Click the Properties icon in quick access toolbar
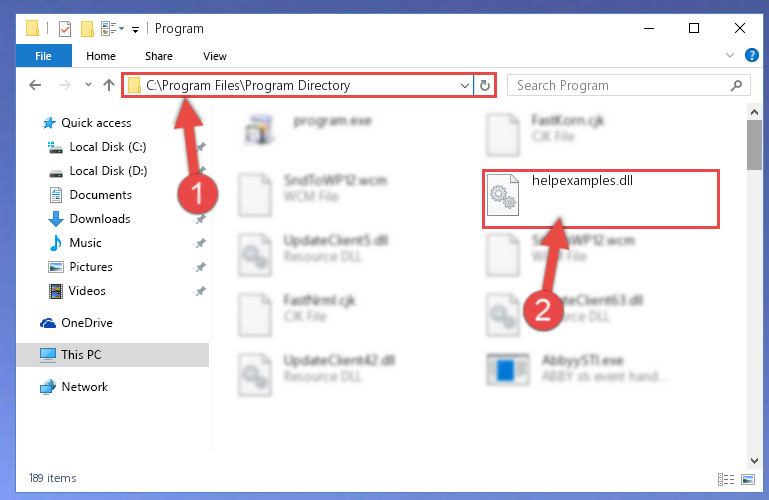 click(65, 29)
